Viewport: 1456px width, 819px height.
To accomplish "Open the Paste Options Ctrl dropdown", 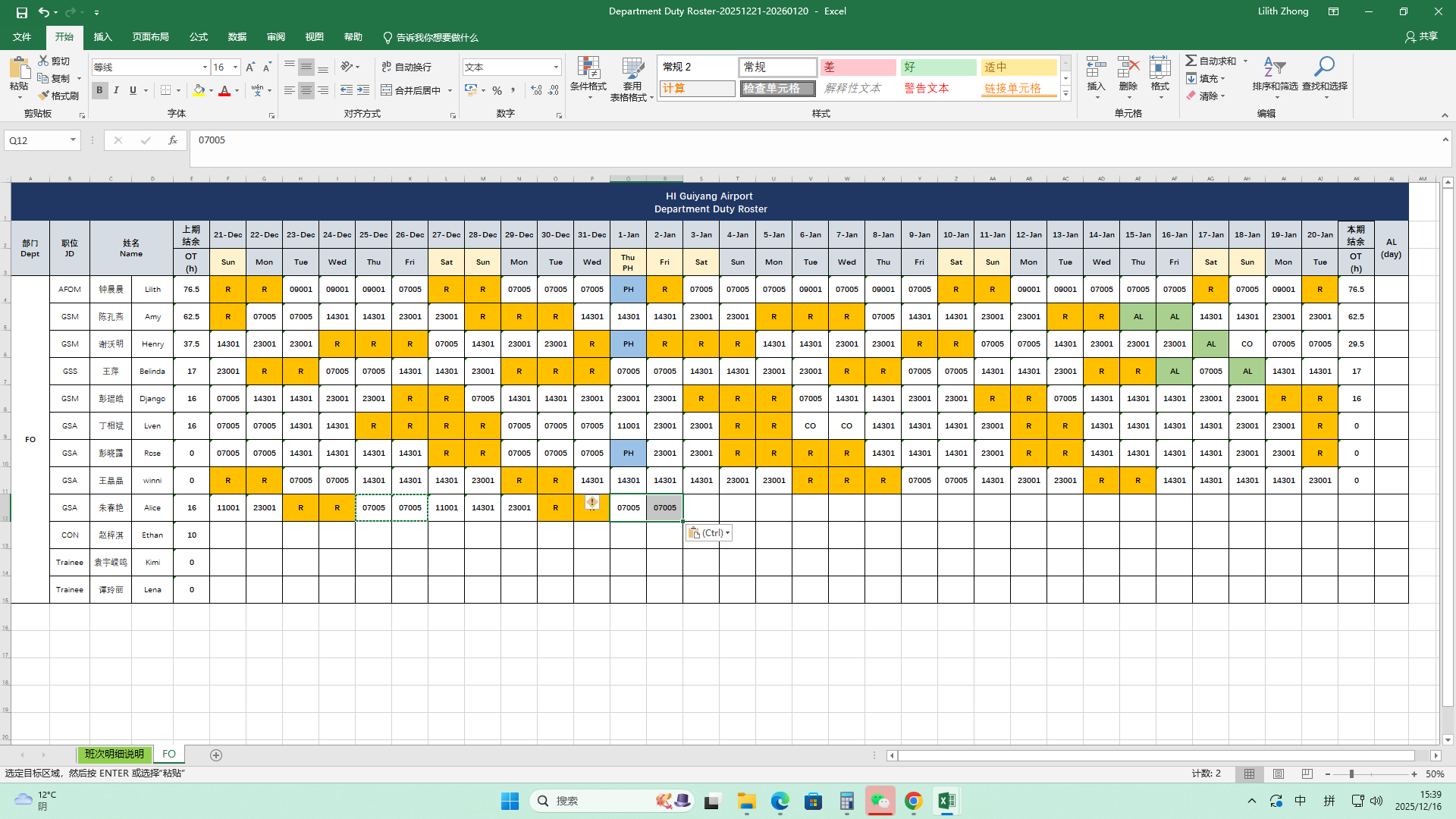I will coord(709,533).
